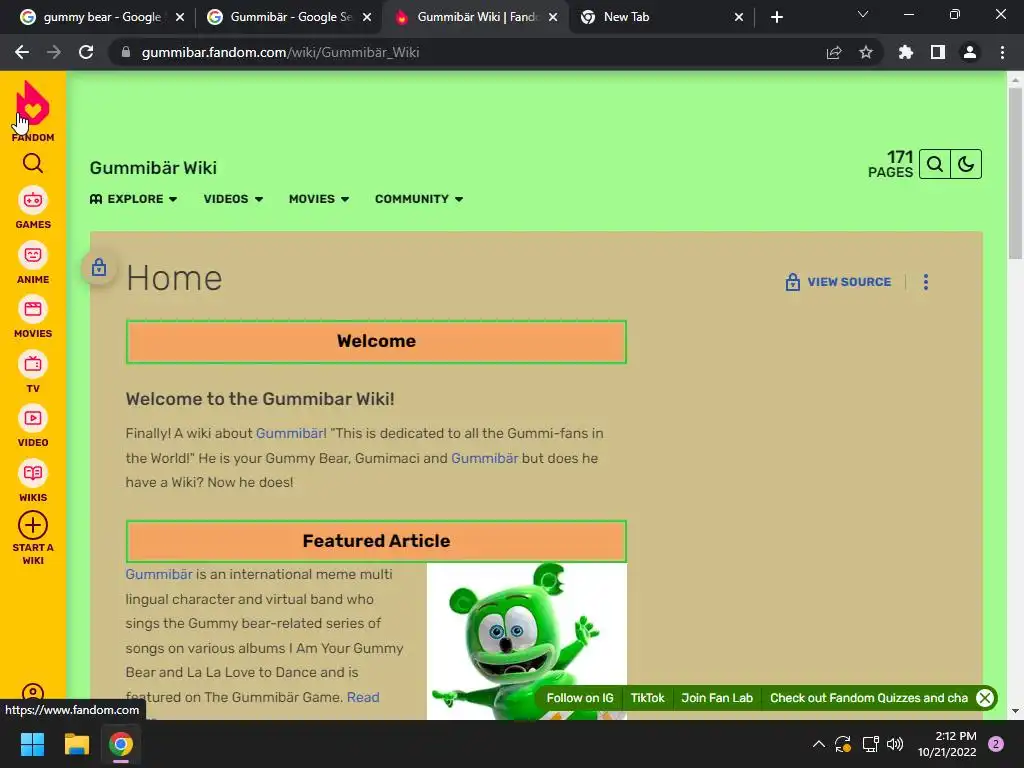Go forward with the forward arrow

click(54, 52)
